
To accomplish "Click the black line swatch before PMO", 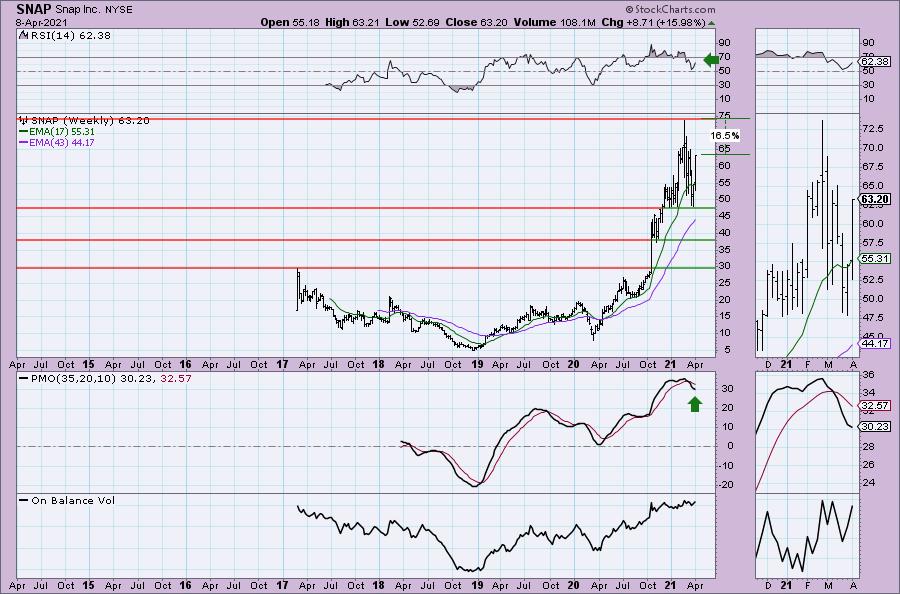I will point(24,379).
